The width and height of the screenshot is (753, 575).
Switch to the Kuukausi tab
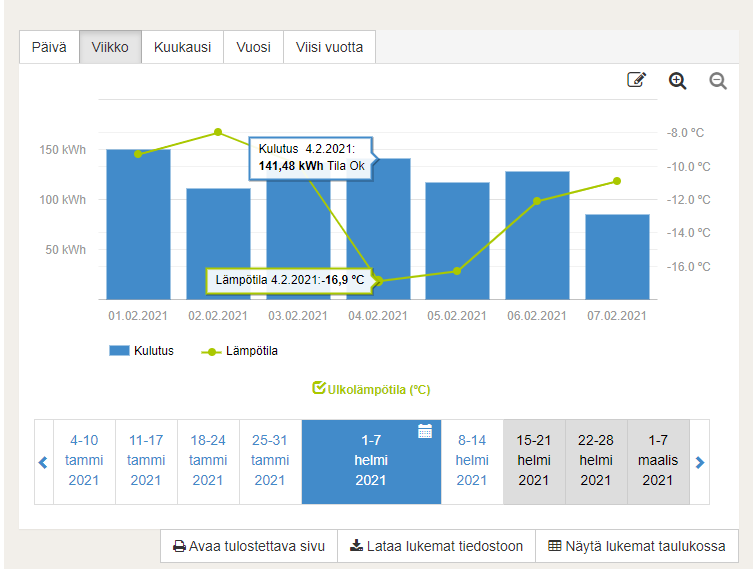182,47
